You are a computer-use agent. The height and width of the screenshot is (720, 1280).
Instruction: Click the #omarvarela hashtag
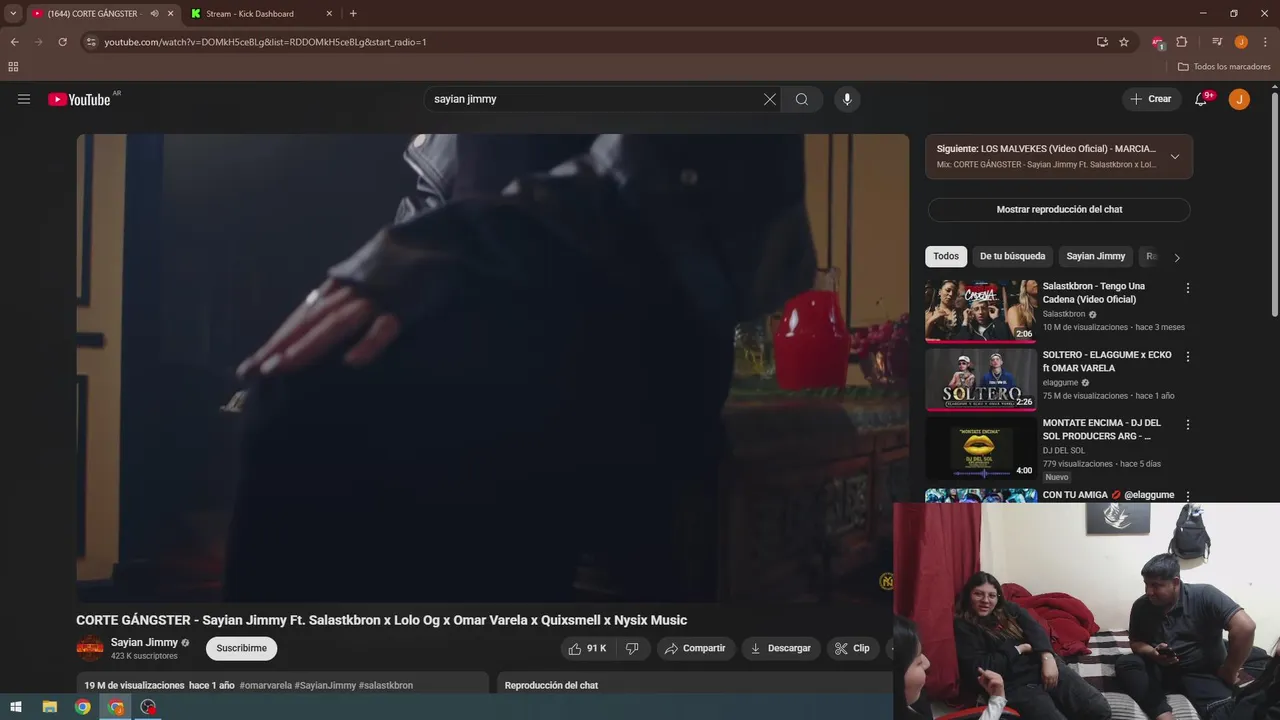tap(266, 685)
